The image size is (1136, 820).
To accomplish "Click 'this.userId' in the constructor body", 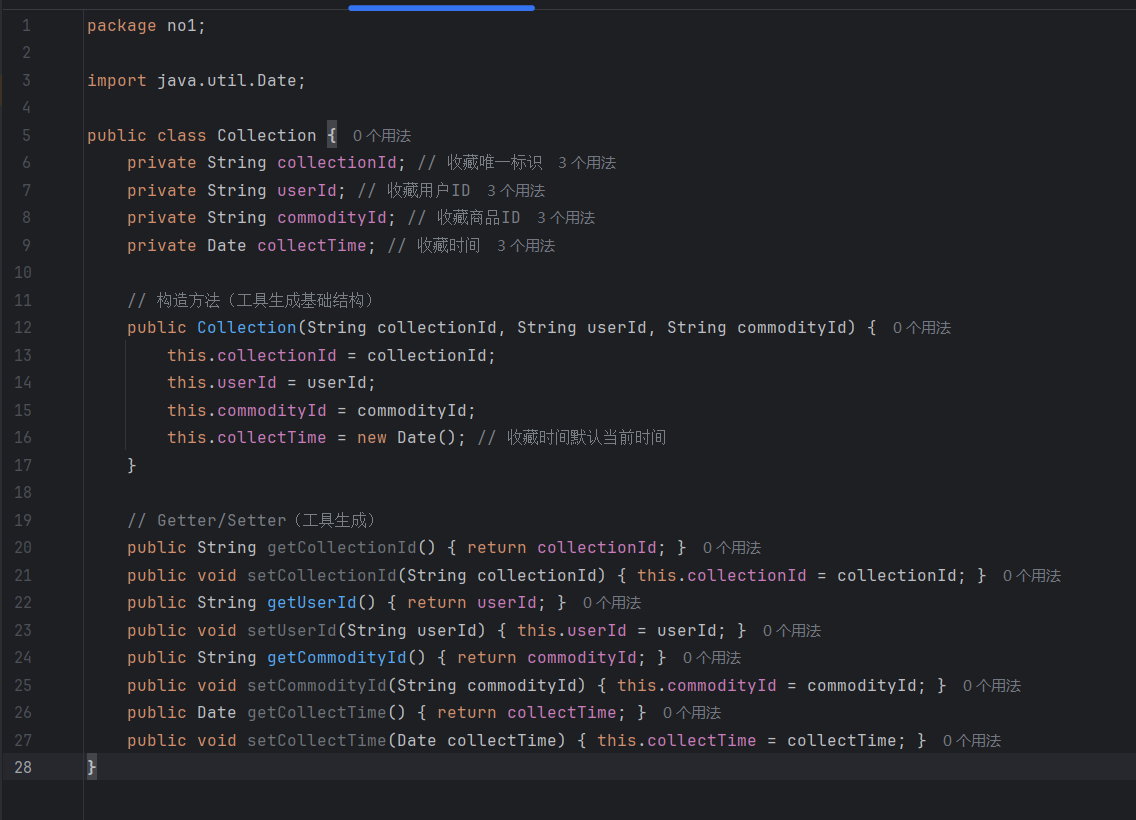I will point(222,382).
